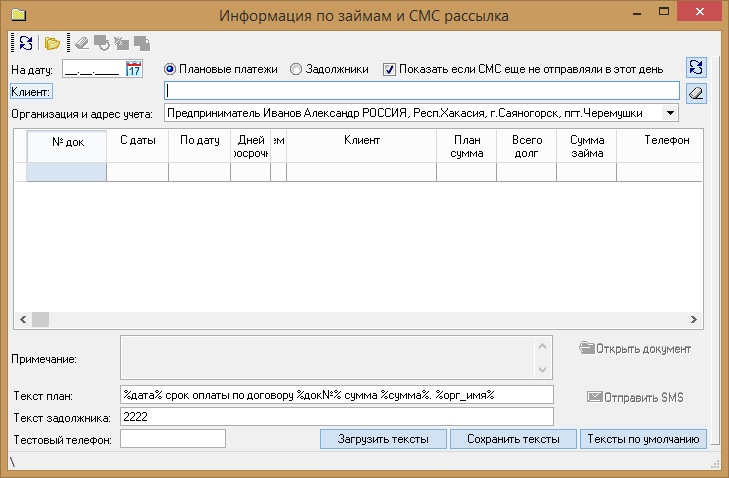The height and width of the screenshot is (478, 729).
Task: Click the grayed copy-documents toolbar icon
Action: (x=142, y=43)
